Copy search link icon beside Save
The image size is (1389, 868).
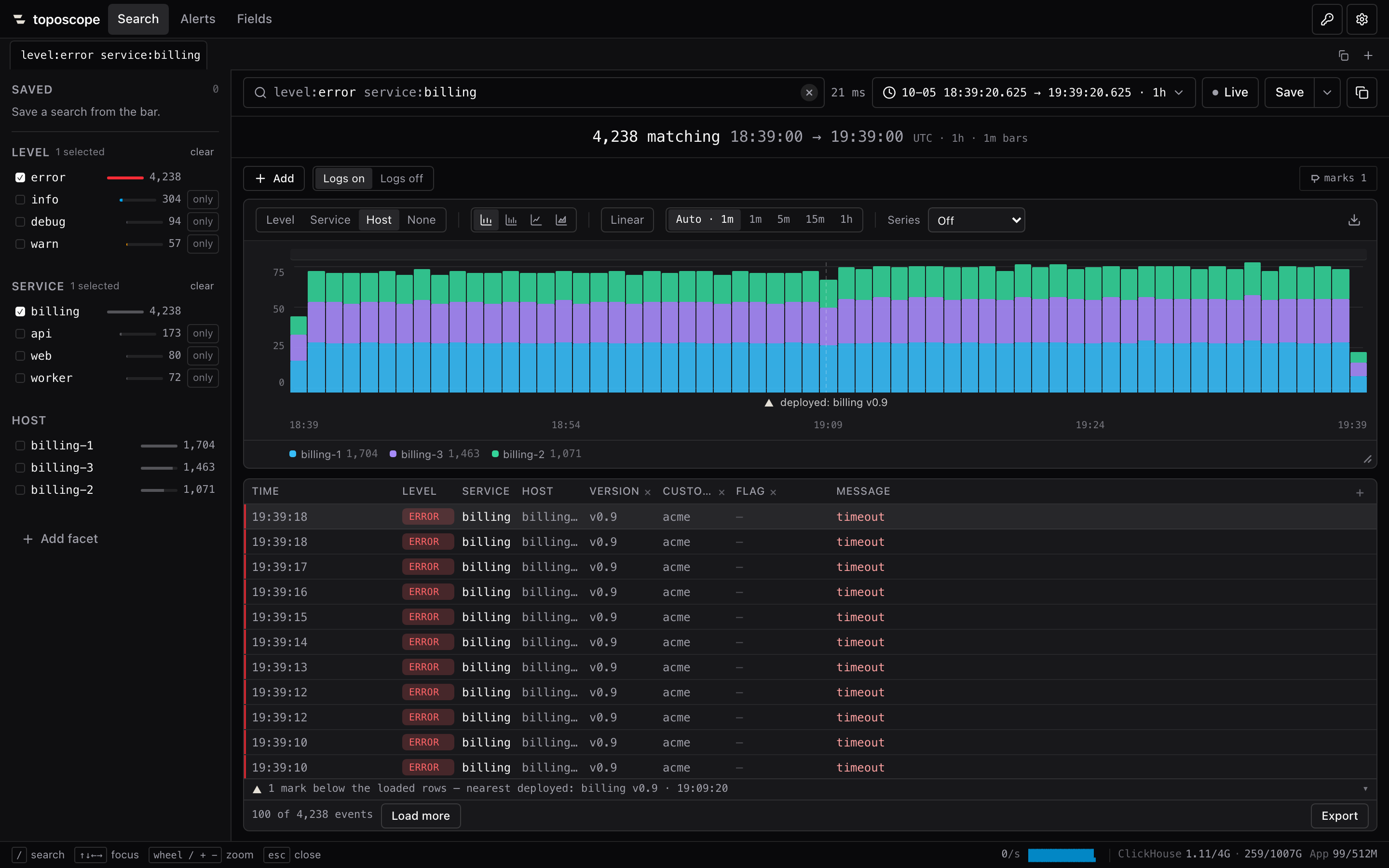[x=1362, y=93]
